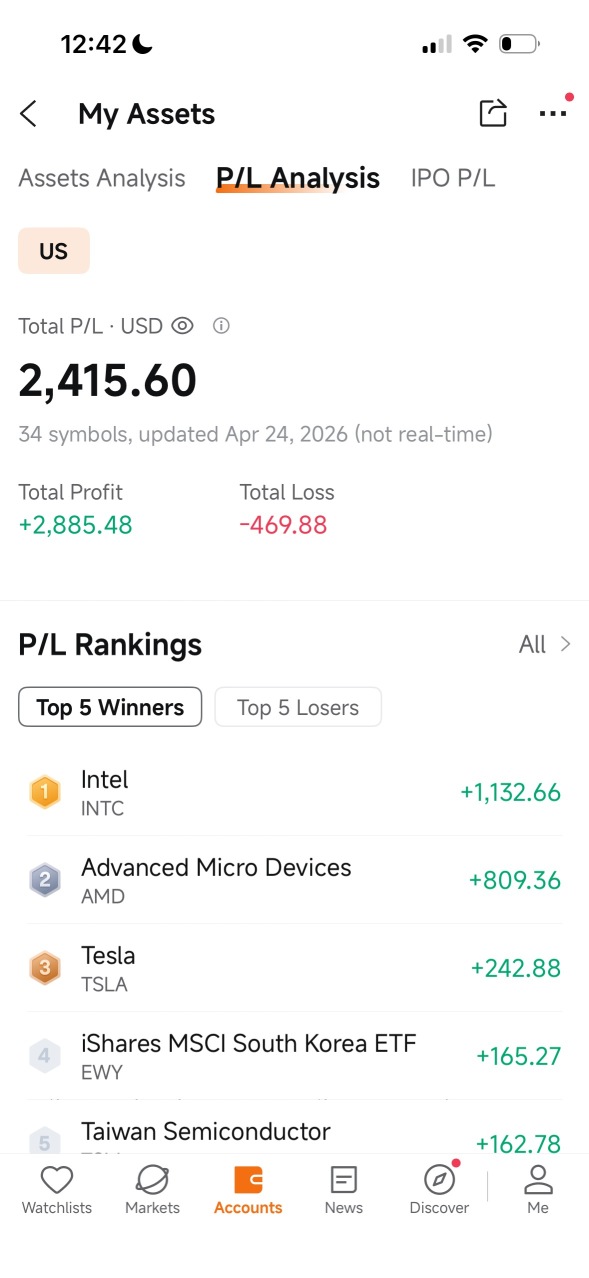Open the Intel INTC row

295,792
